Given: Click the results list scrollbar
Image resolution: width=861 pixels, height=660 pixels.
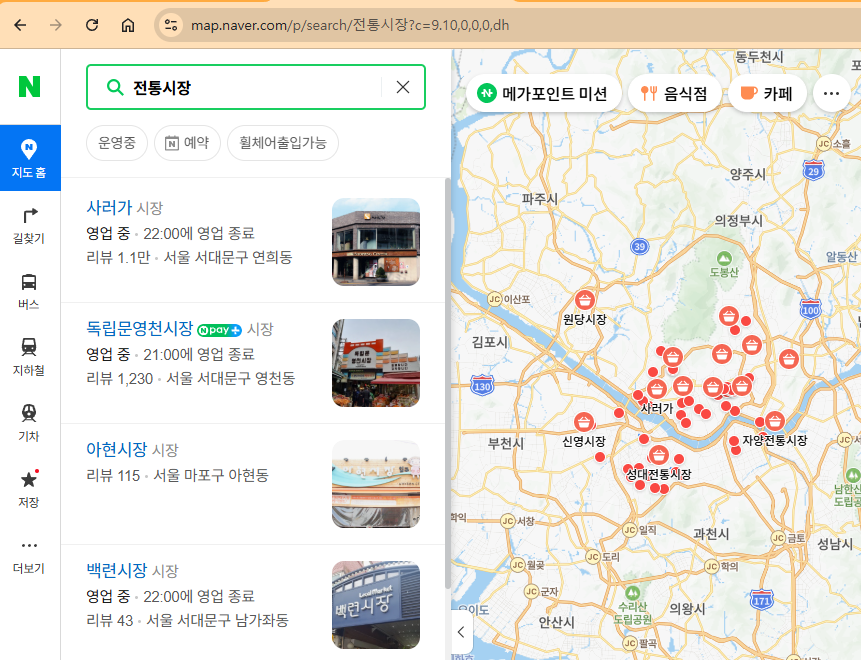Looking at the screenshot, I should [x=448, y=384].
